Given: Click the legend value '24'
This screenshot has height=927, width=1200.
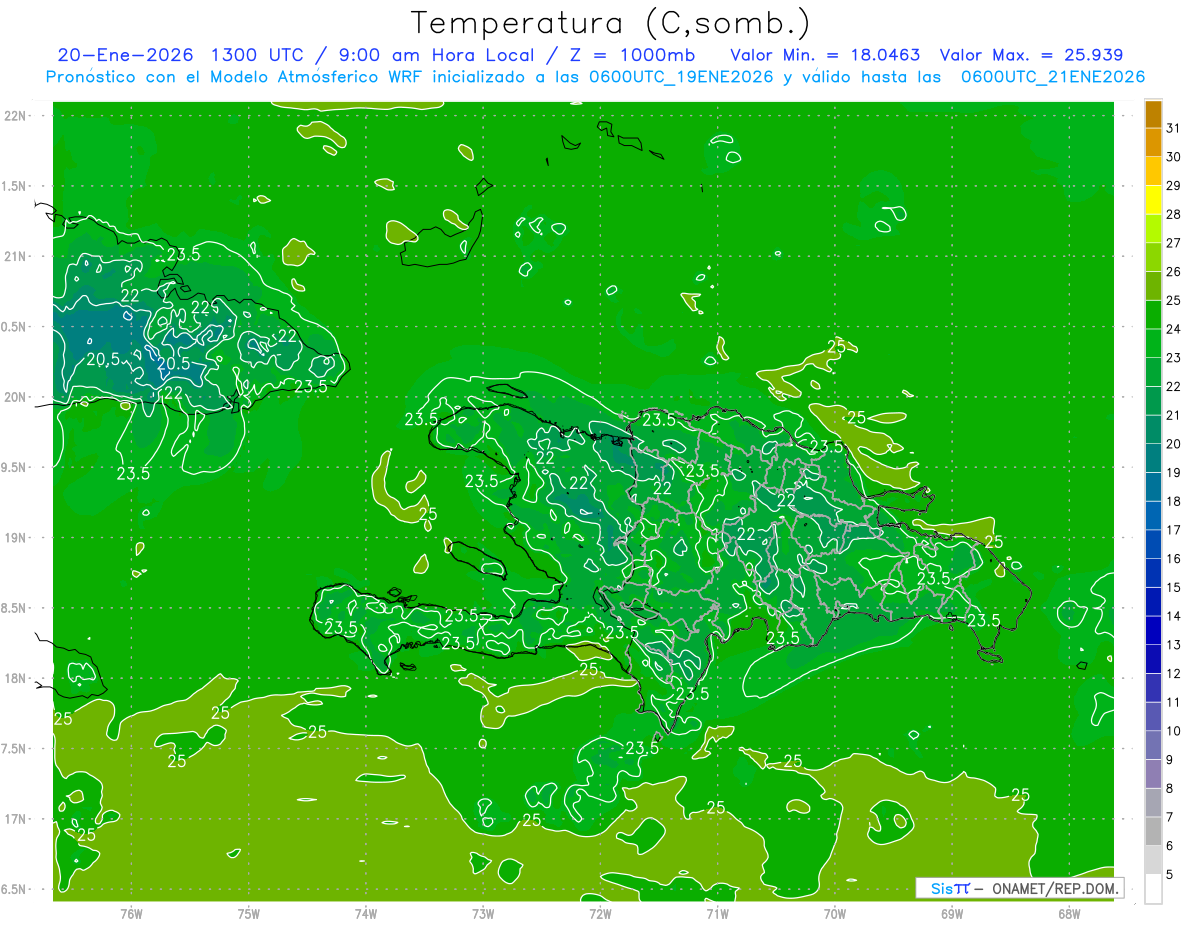Looking at the screenshot, I should 1174,329.
